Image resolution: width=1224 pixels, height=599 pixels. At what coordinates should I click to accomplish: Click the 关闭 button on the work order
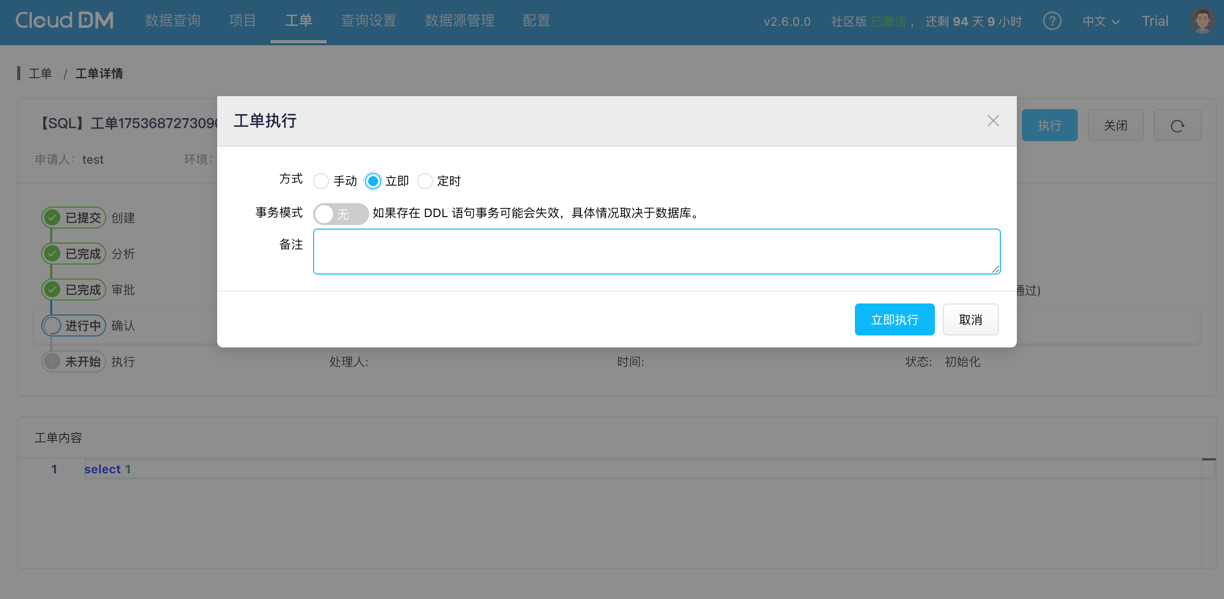[1115, 125]
